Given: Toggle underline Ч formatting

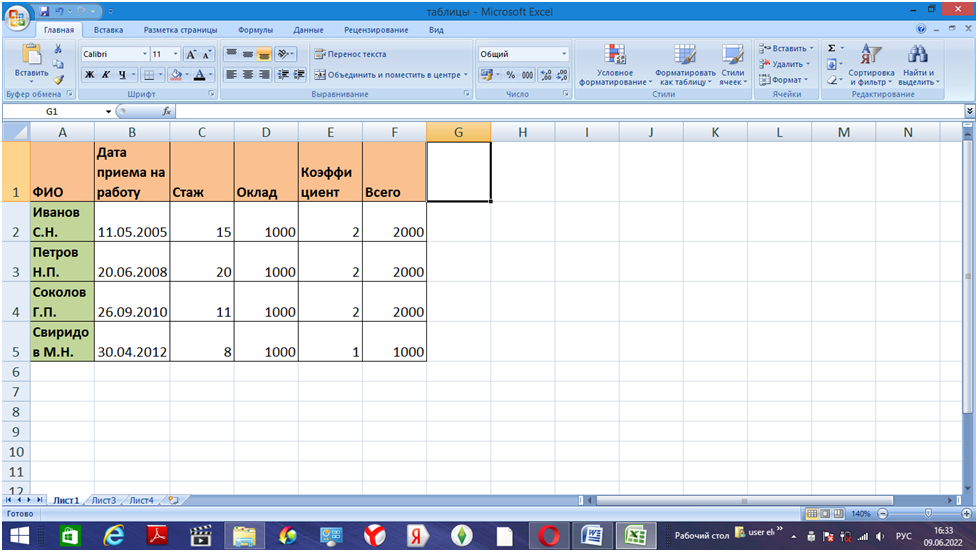Looking at the screenshot, I should point(122,75).
